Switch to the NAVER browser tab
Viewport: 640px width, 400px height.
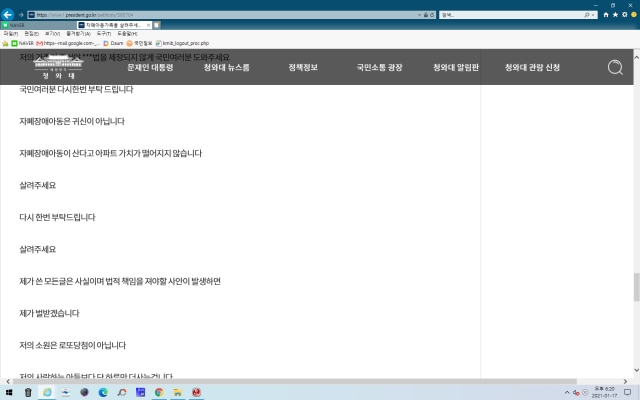point(38,25)
